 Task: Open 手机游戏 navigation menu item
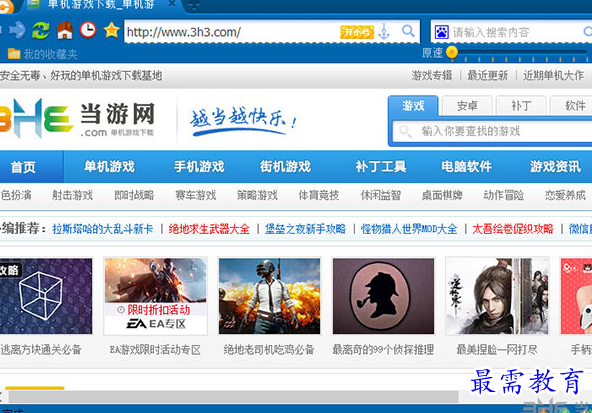coord(199,166)
